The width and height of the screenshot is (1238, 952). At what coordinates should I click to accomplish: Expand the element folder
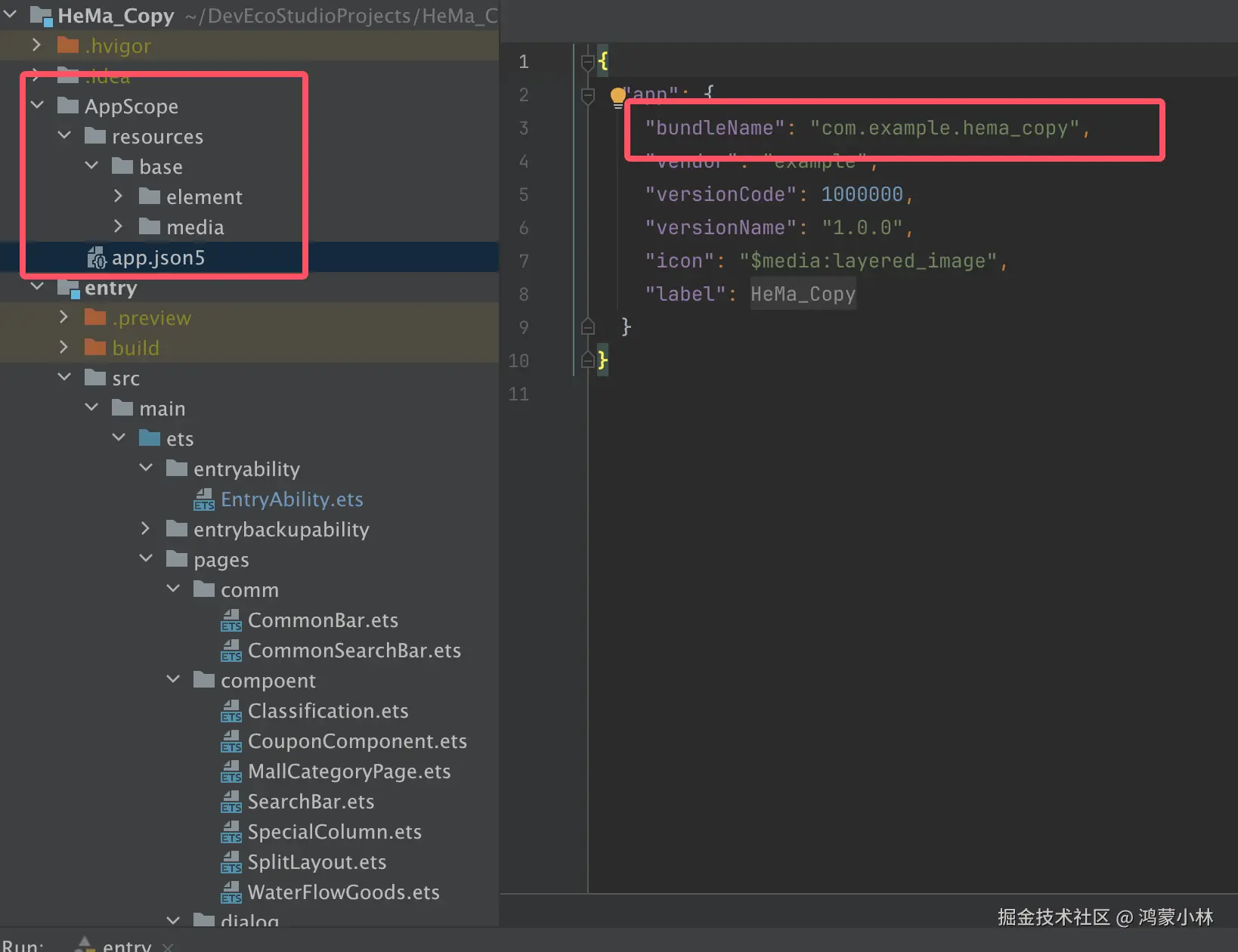[119, 196]
